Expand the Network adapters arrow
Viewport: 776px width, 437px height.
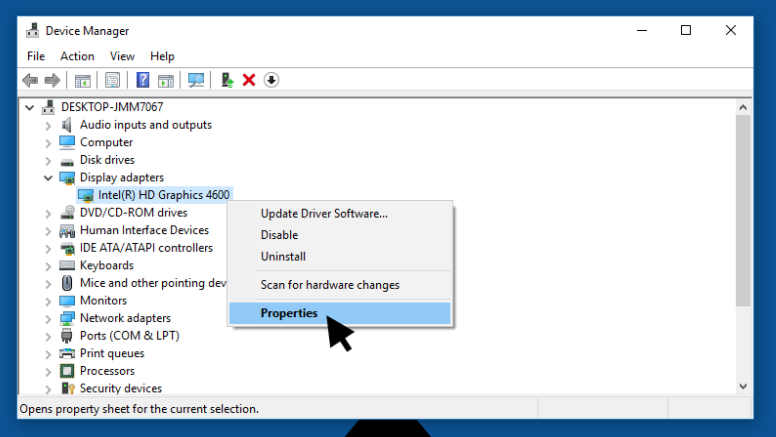(48, 319)
